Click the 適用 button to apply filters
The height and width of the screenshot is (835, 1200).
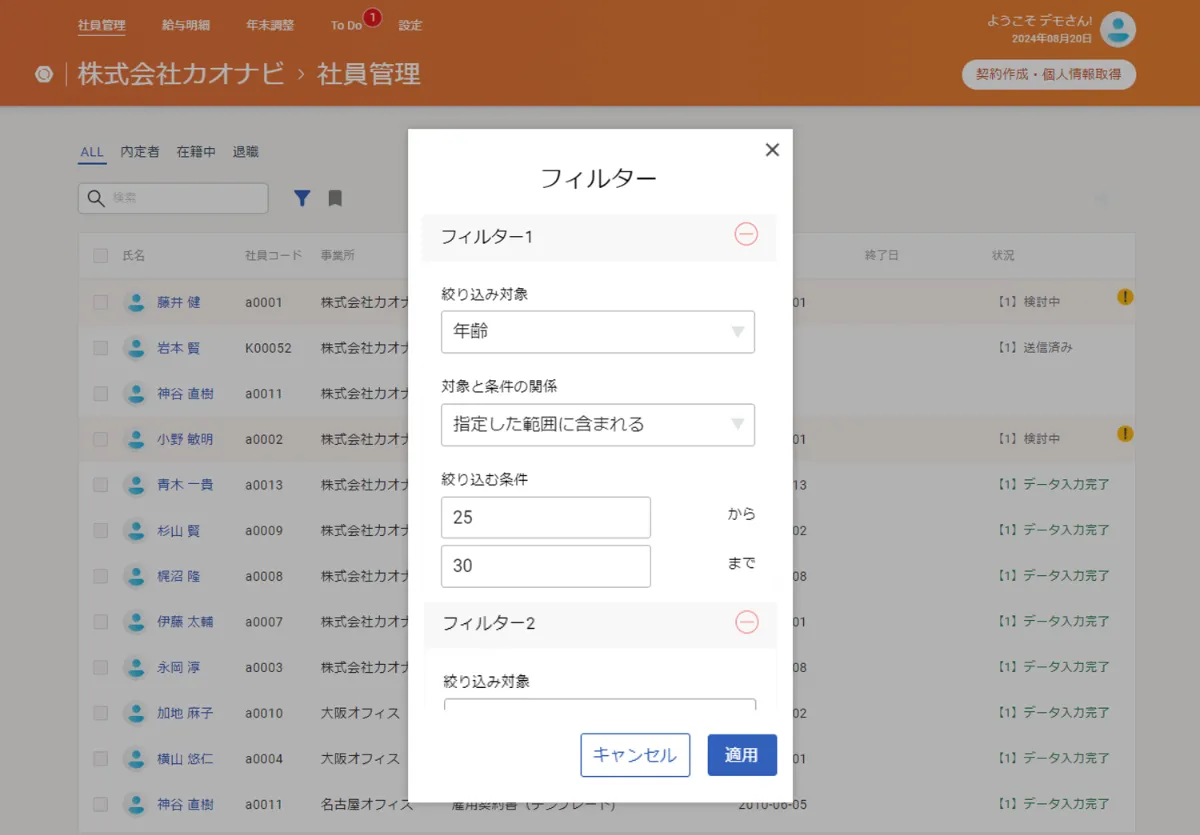[742, 755]
